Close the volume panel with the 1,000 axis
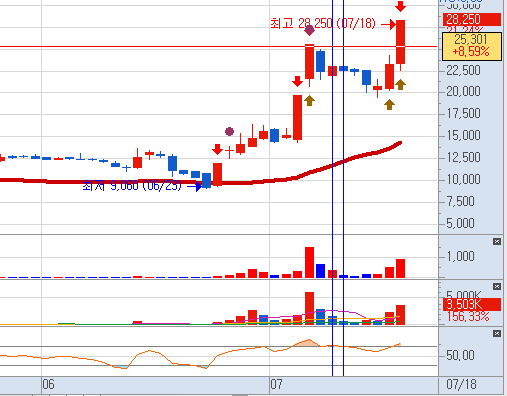The height and width of the screenshot is (396, 507). pyautogui.click(x=497, y=242)
